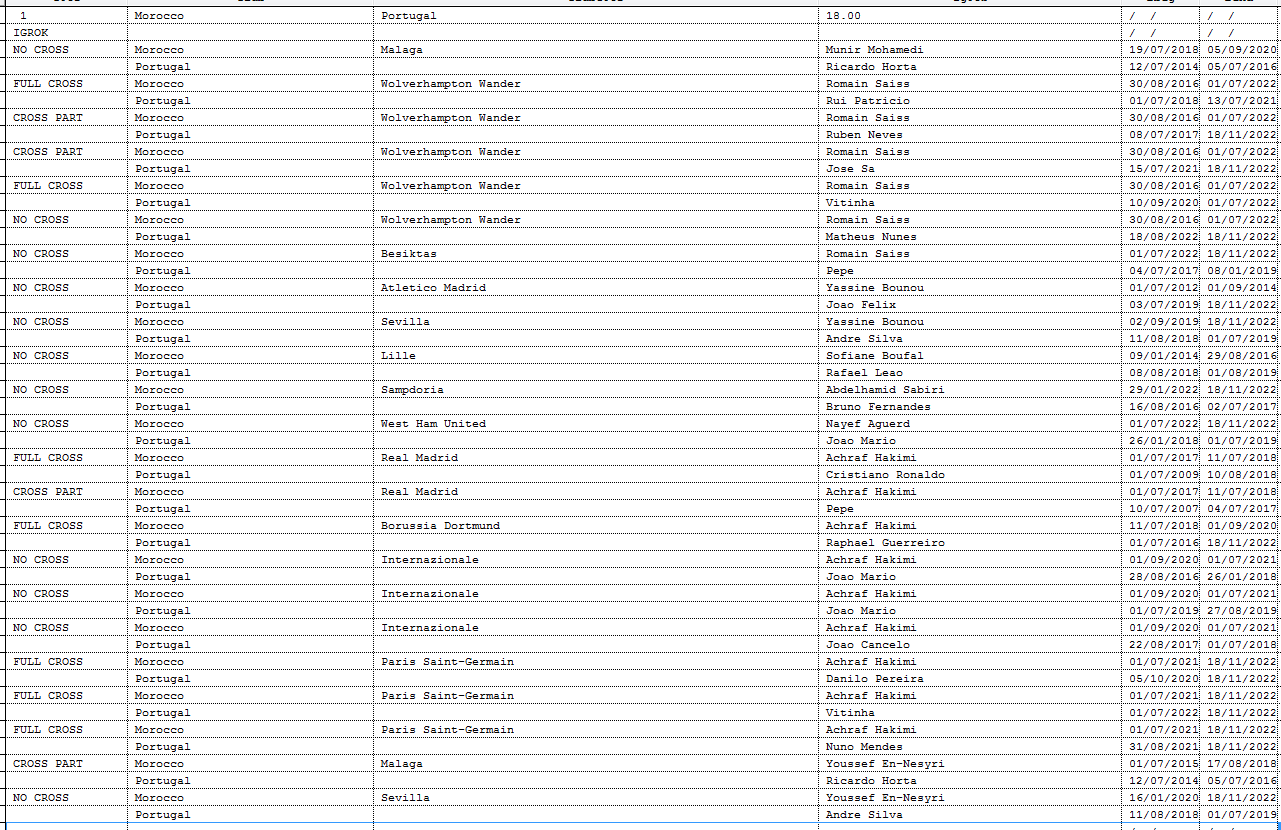Select the date 13/07/2021
The height and width of the screenshot is (830, 1281).
1241,101
